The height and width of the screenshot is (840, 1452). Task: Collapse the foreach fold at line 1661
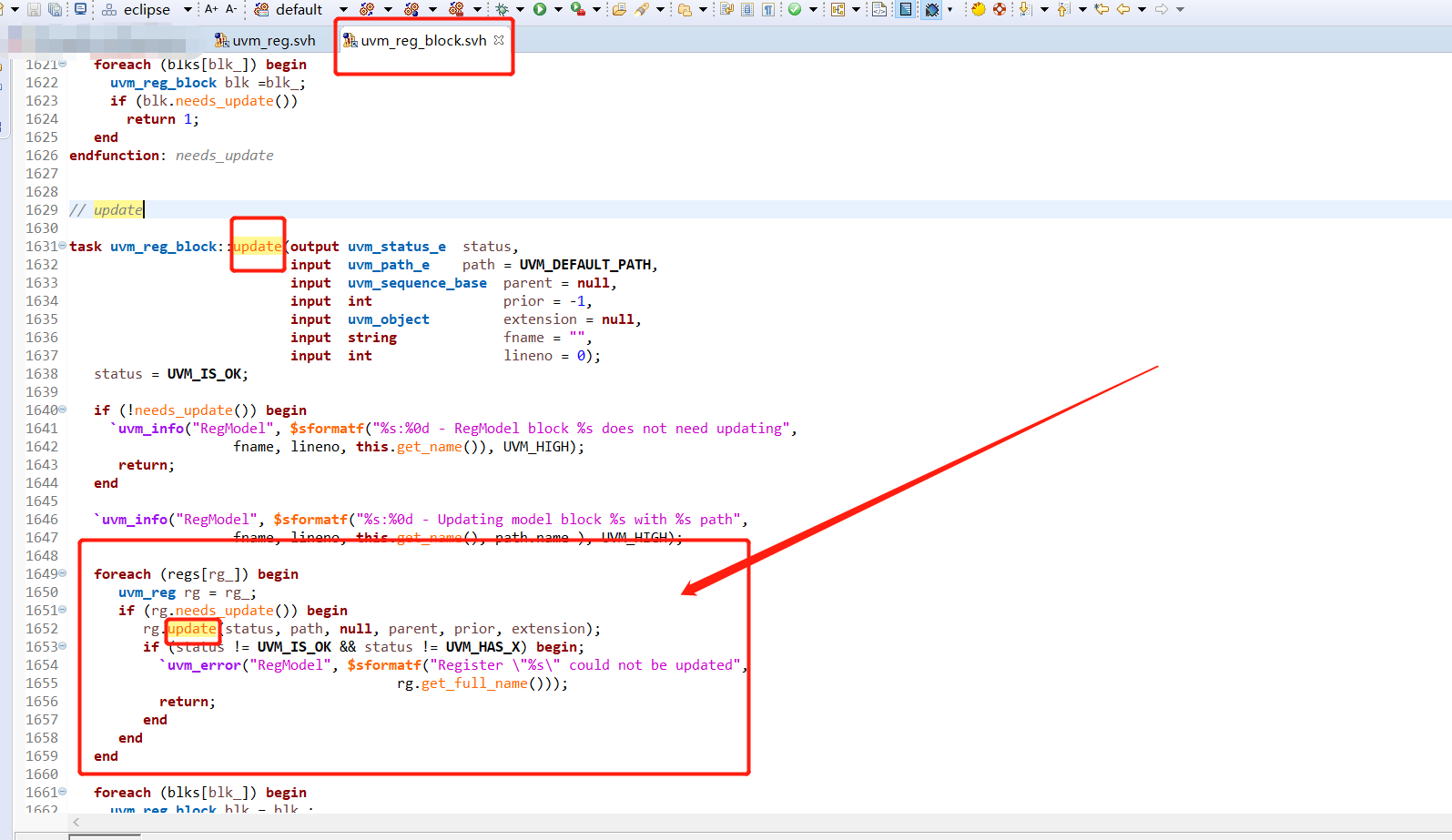click(x=63, y=792)
